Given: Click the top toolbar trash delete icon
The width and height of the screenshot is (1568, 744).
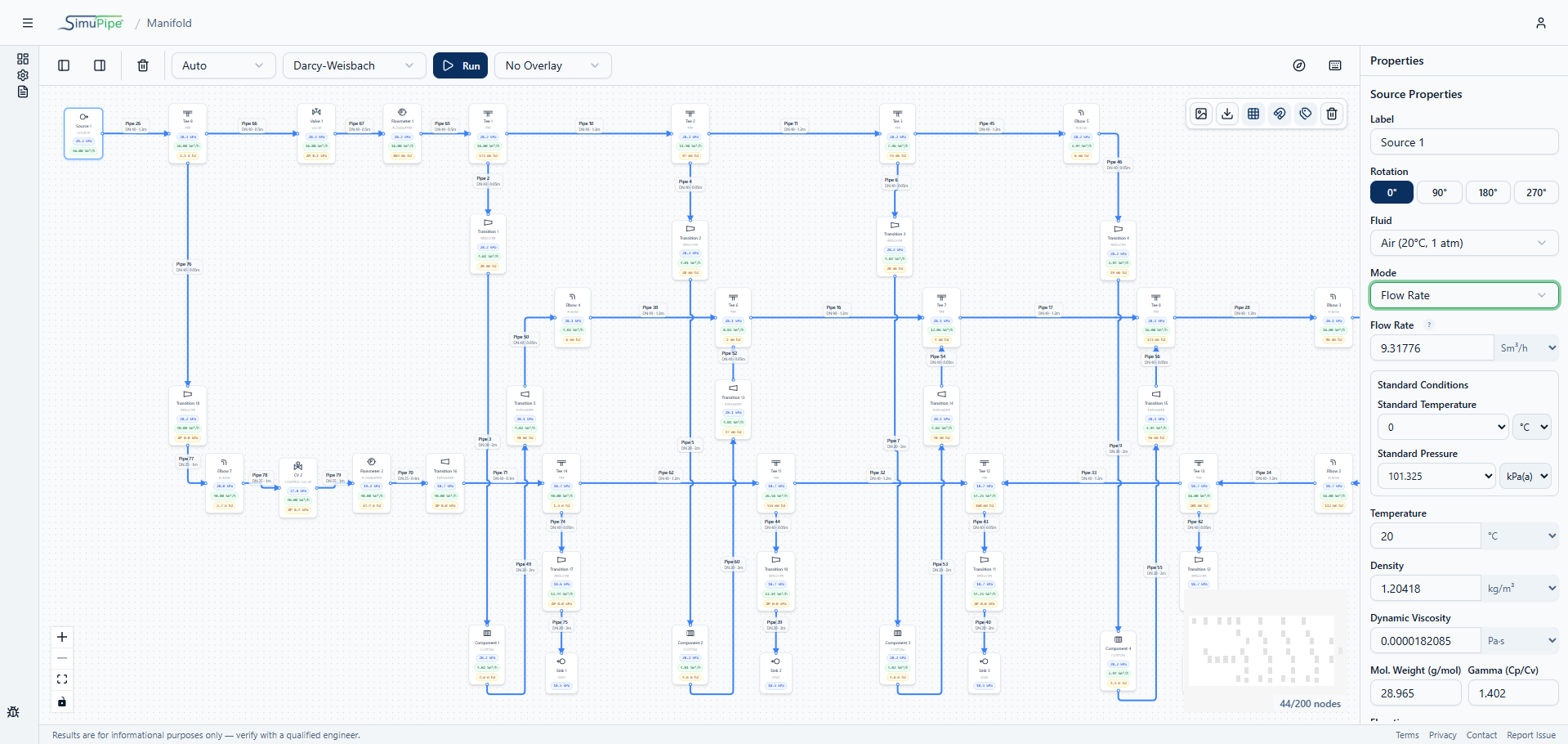Looking at the screenshot, I should click(x=143, y=65).
